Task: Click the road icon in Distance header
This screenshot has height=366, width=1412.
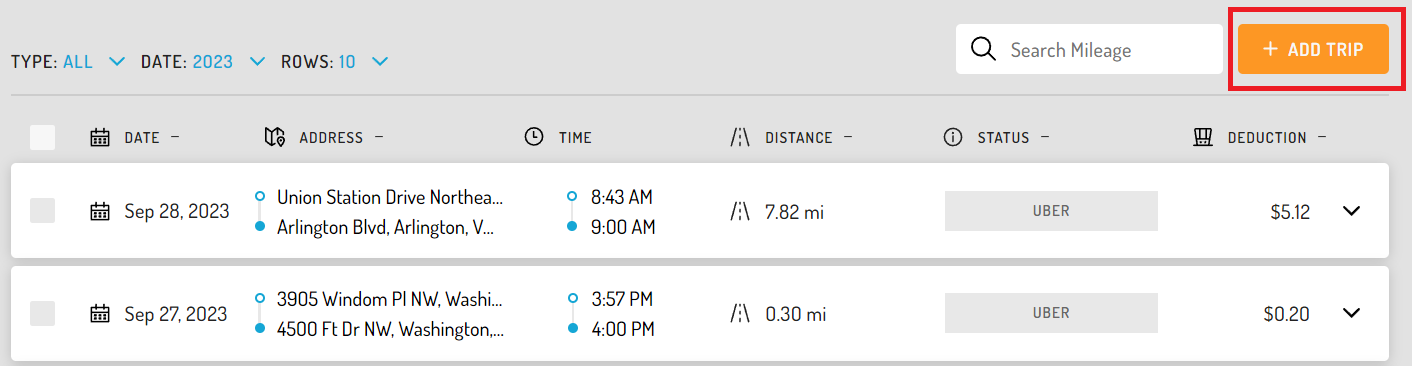Action: (x=740, y=137)
